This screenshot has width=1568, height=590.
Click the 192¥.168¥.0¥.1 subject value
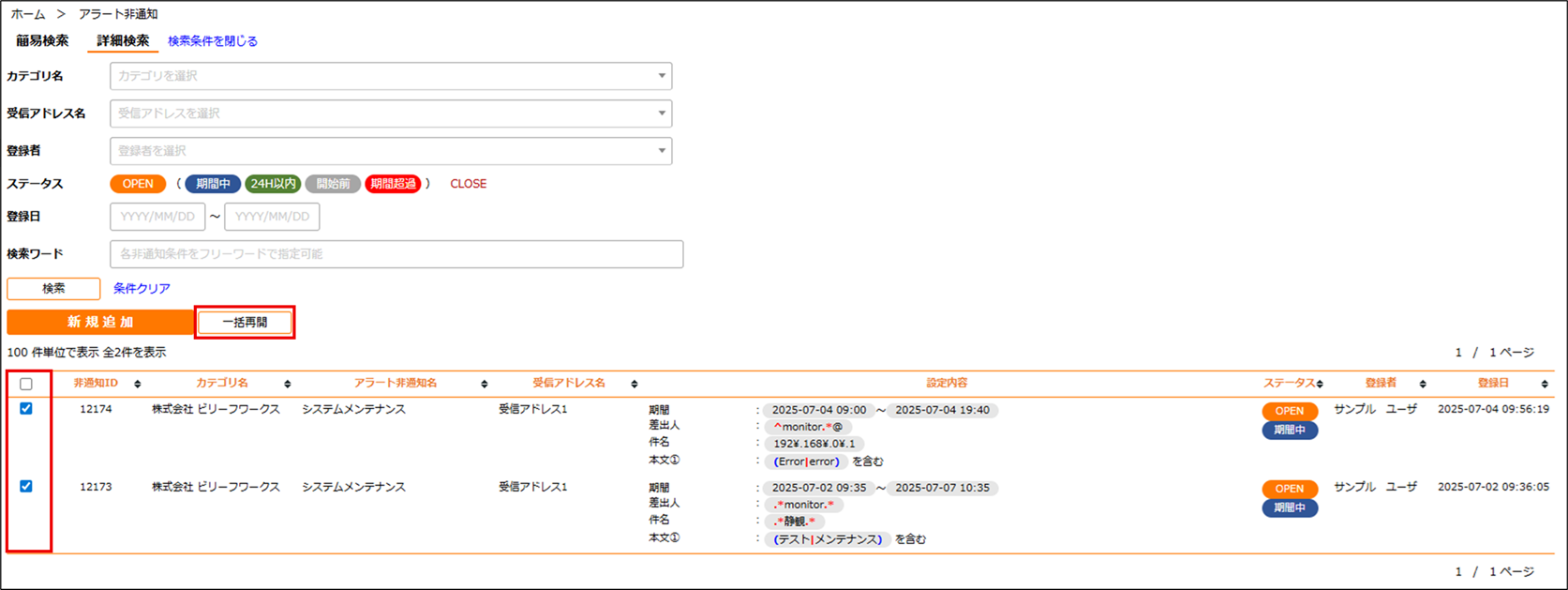pyautogui.click(x=814, y=444)
